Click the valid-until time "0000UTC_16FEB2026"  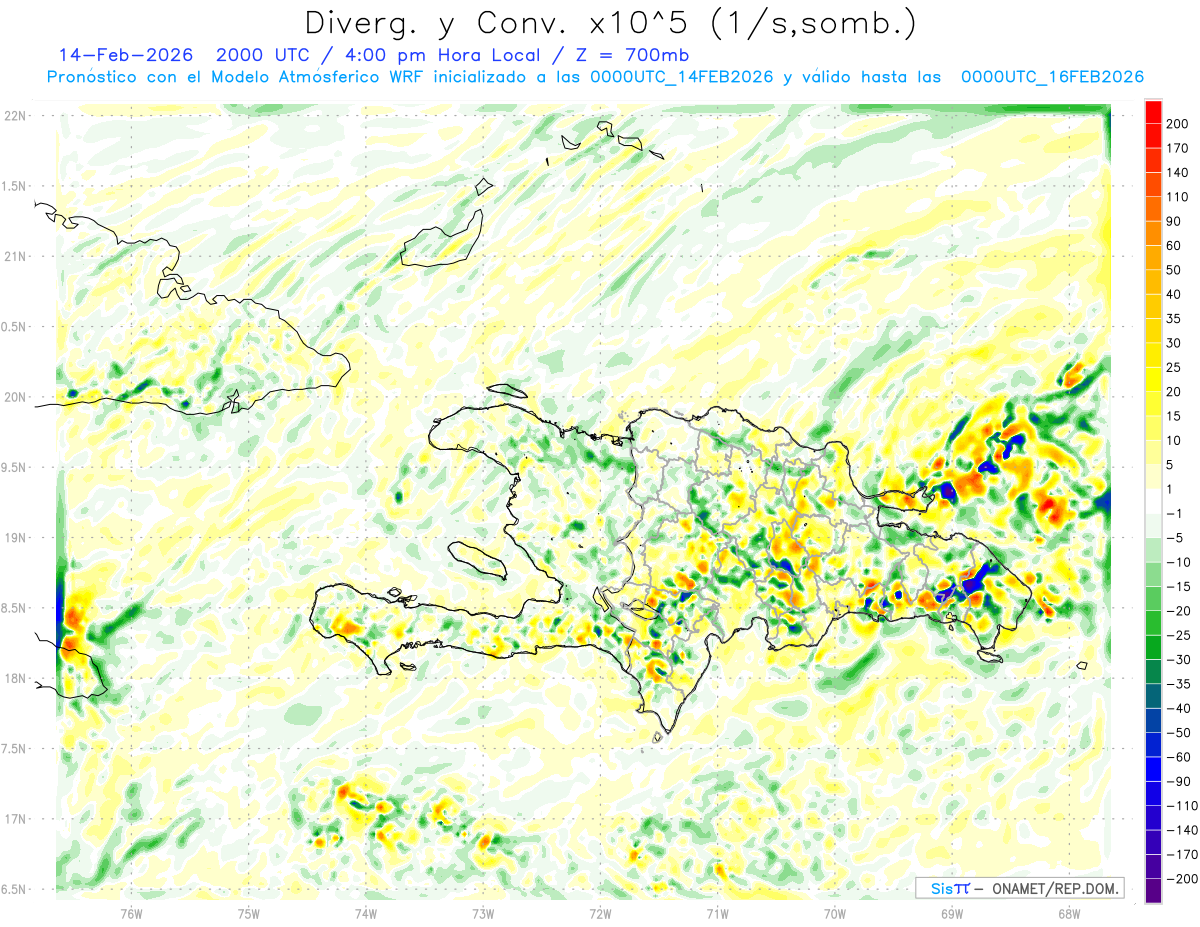(1052, 77)
